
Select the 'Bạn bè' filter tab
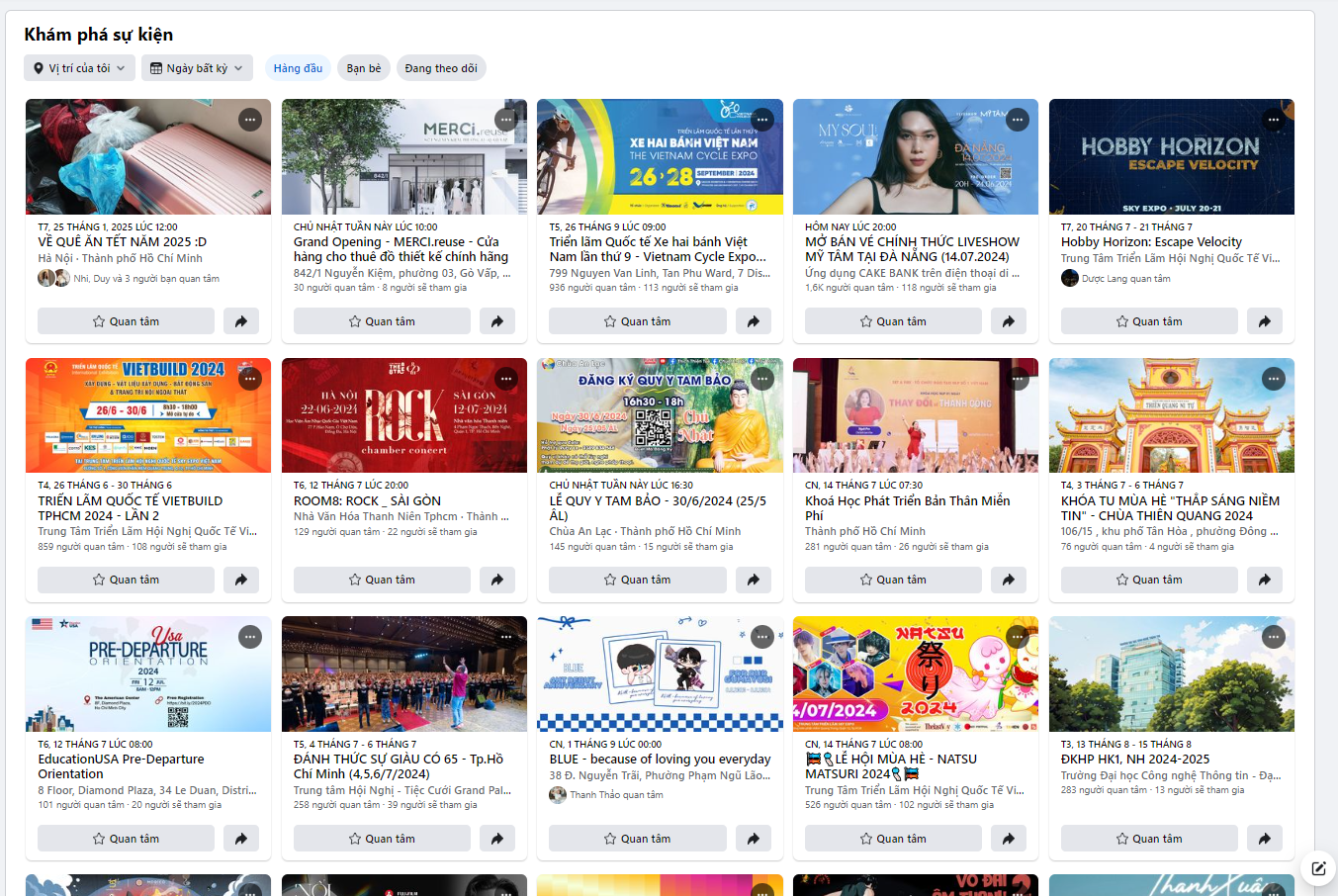click(364, 68)
